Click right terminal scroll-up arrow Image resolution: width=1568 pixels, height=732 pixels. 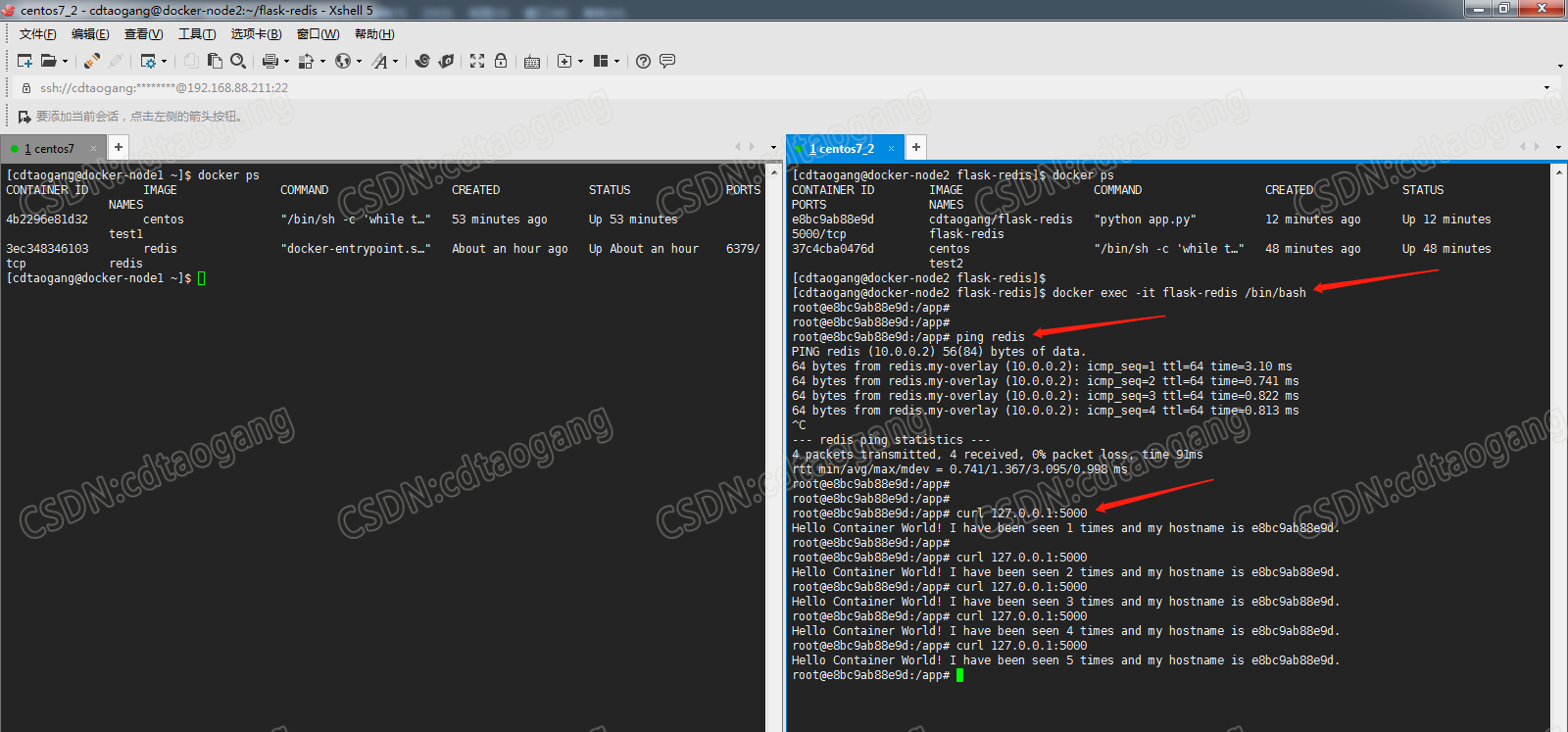click(1559, 171)
